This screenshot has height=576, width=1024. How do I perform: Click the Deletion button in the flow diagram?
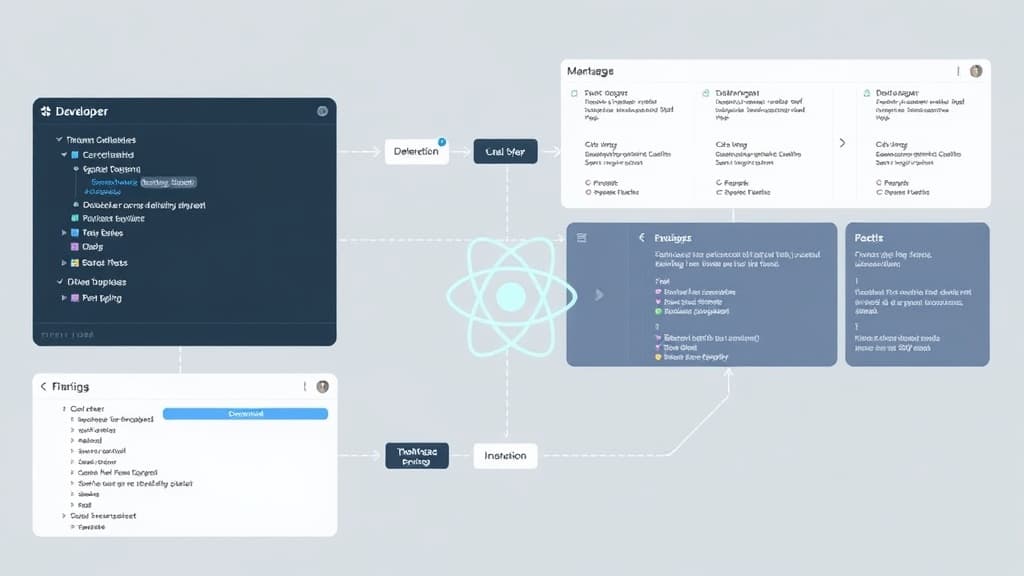[x=417, y=150]
